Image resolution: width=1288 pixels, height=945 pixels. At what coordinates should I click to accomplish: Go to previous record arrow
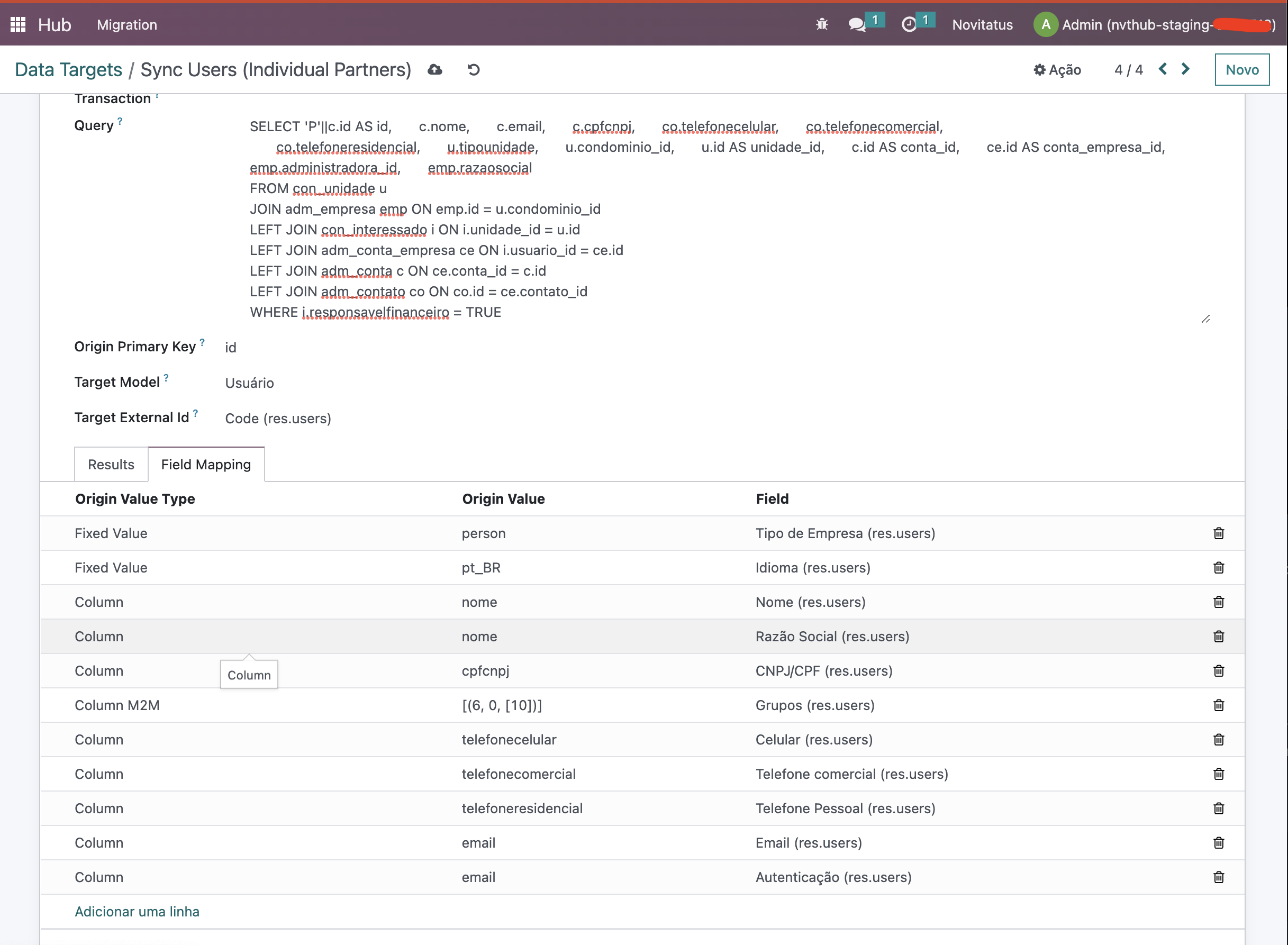coord(1163,69)
